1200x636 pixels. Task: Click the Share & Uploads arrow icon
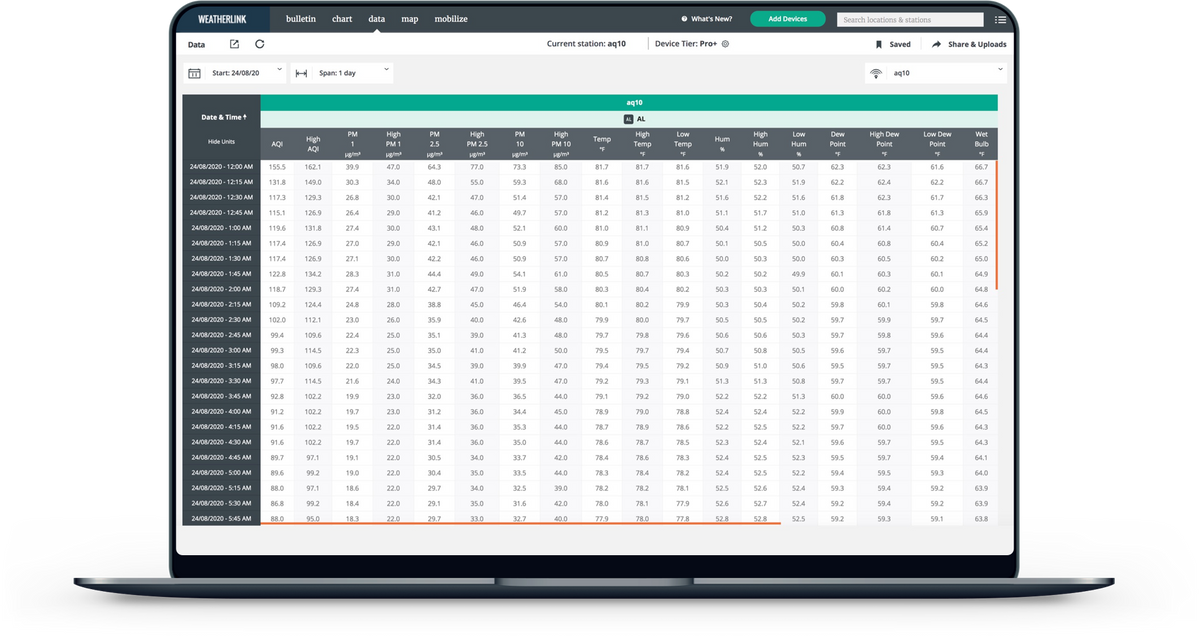point(937,44)
